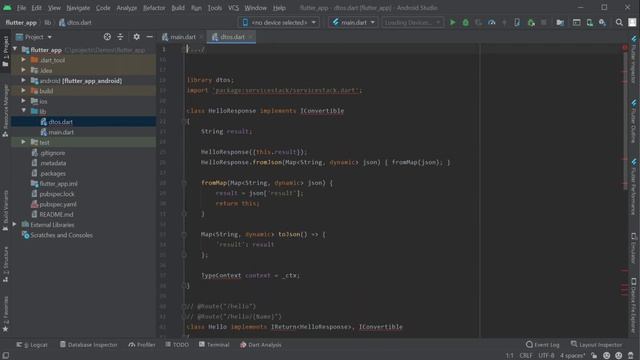Open the Favorites side tool window
This screenshot has height=360, width=640.
(x=5, y=314)
